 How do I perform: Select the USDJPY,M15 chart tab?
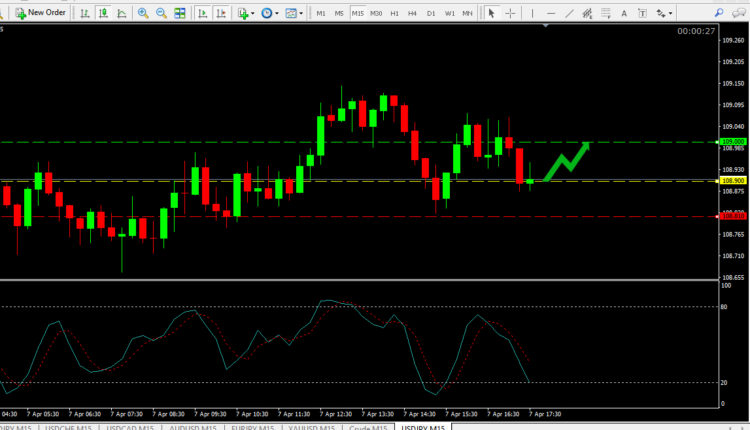423,427
